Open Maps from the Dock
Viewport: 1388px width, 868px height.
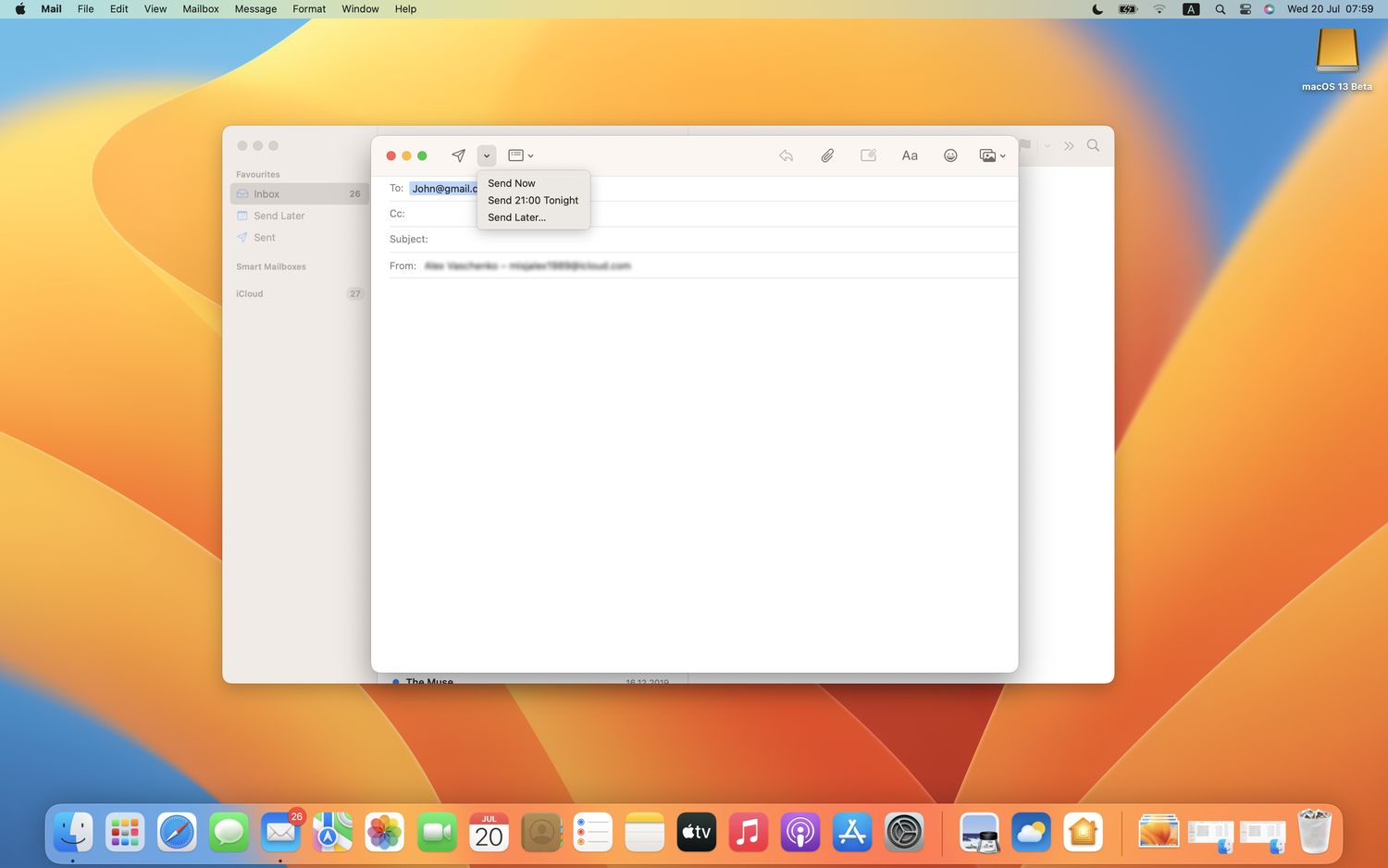332,832
